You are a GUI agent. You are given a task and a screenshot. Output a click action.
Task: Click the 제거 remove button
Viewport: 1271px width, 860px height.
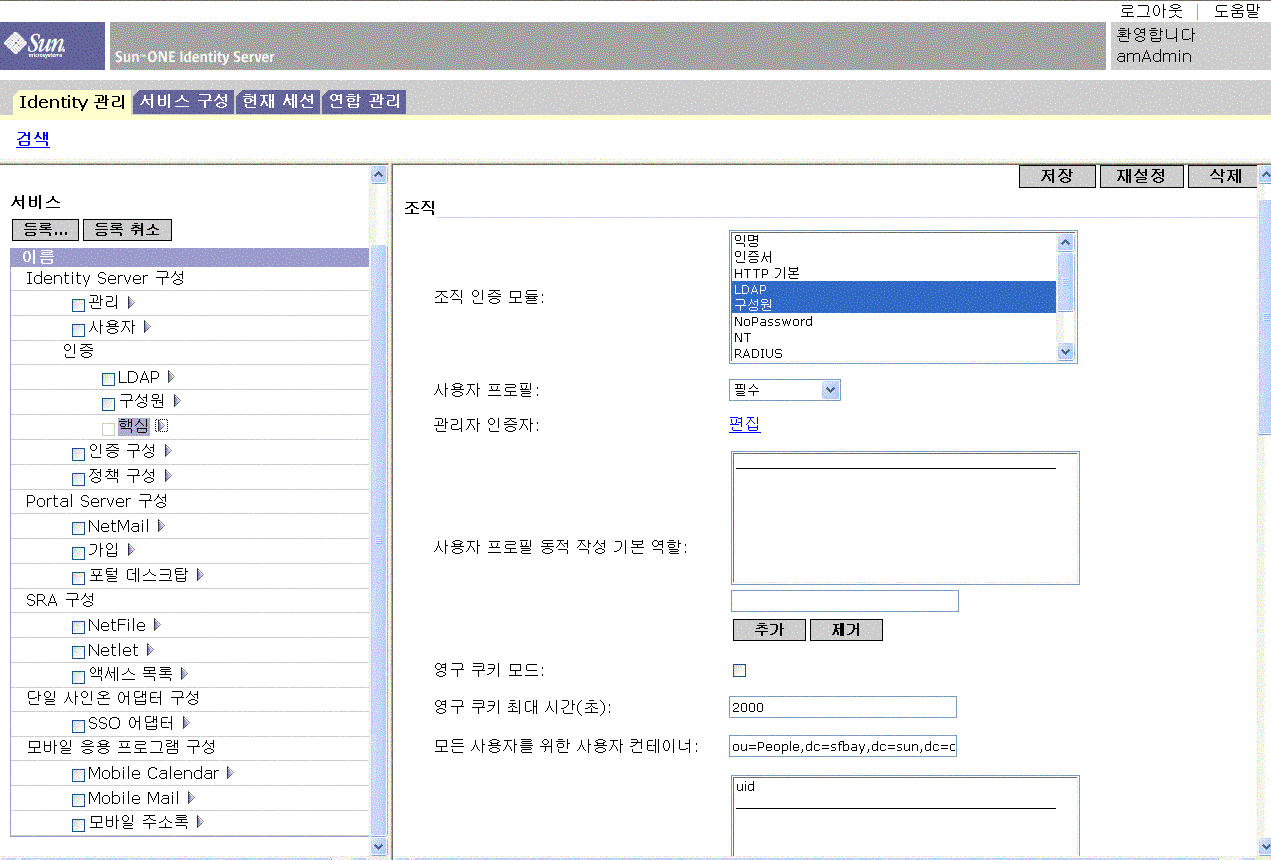click(846, 630)
